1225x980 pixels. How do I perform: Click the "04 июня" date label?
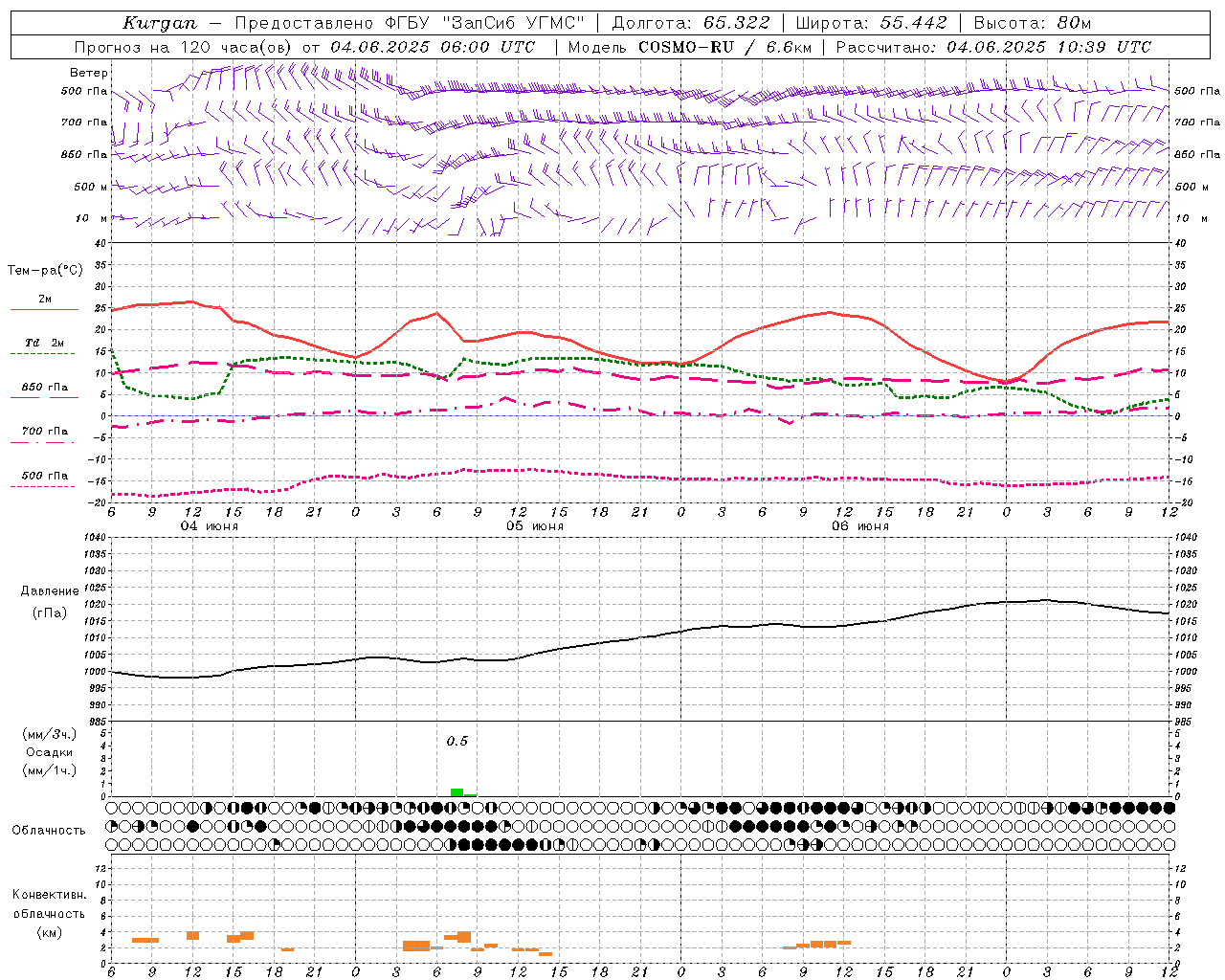(x=210, y=526)
